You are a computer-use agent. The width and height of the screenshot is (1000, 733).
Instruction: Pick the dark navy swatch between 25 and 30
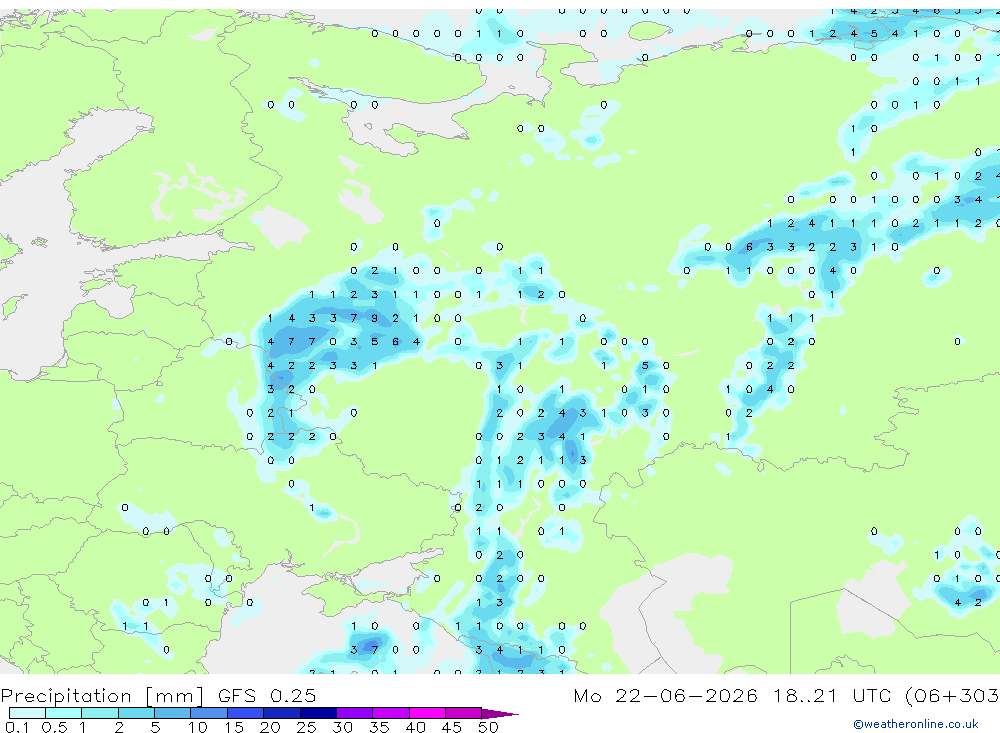pos(318,713)
